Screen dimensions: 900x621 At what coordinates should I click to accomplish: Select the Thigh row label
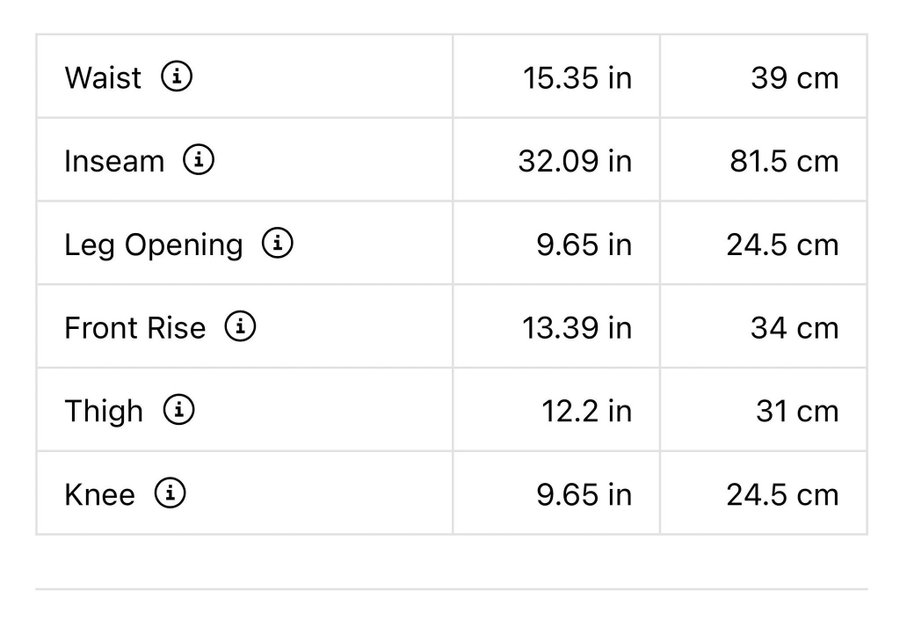click(104, 411)
